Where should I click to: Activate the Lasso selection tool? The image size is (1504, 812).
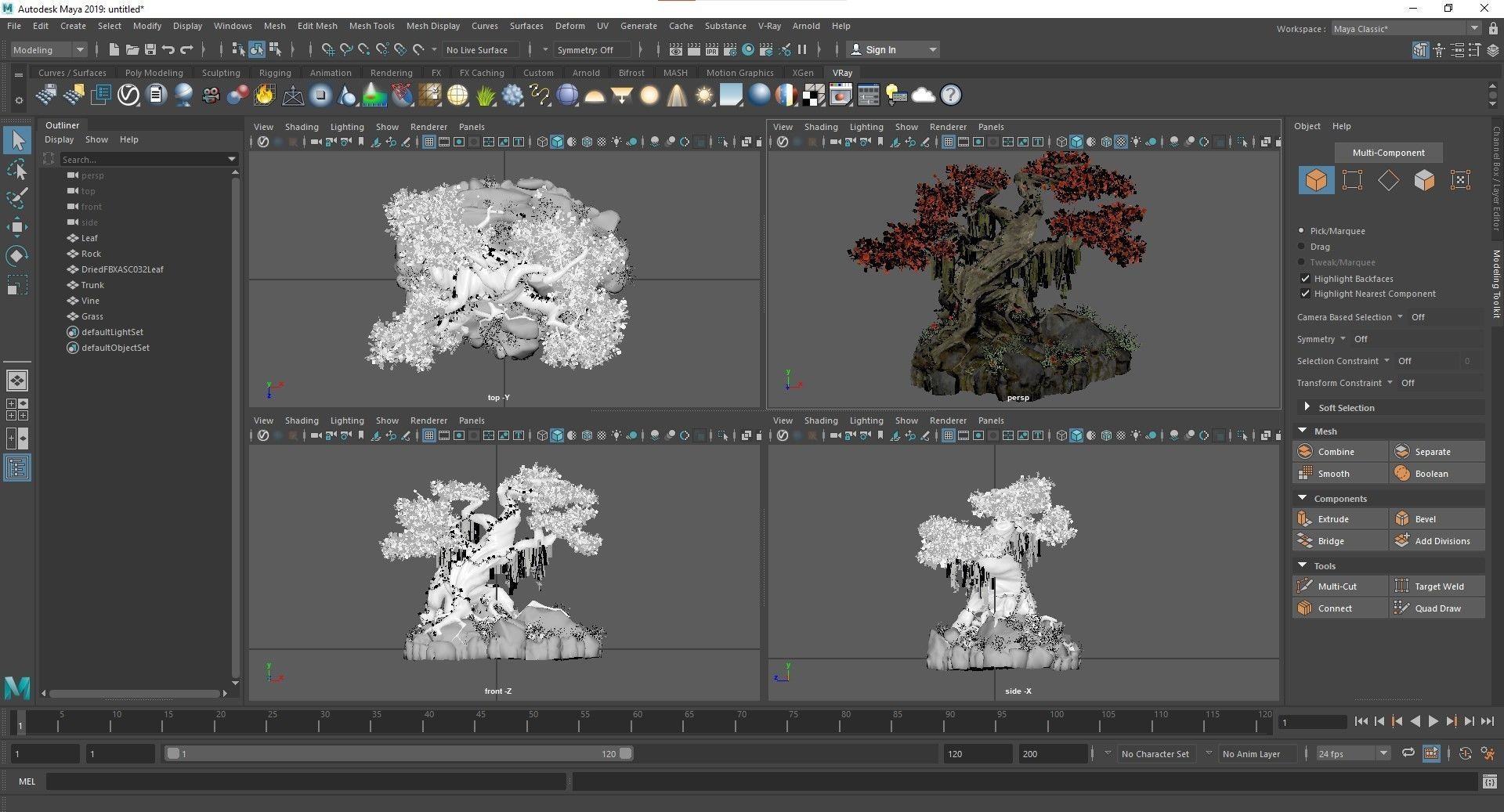17,170
